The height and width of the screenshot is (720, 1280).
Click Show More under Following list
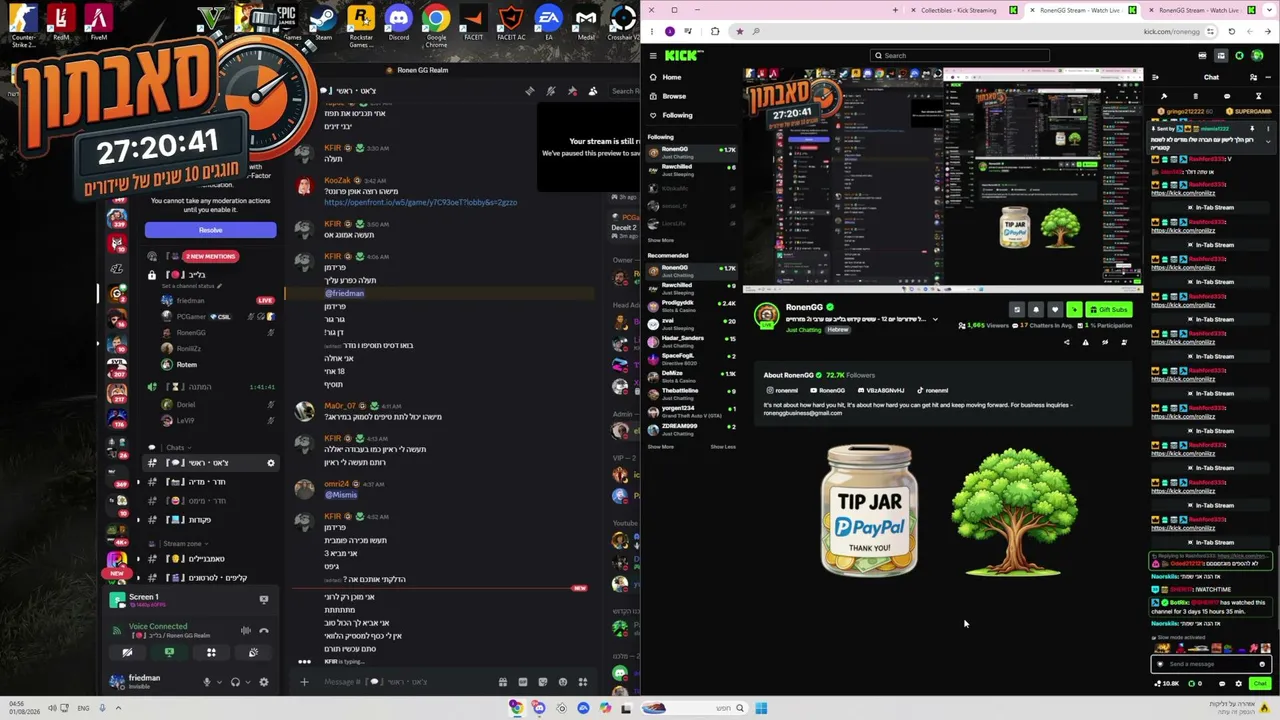click(660, 240)
